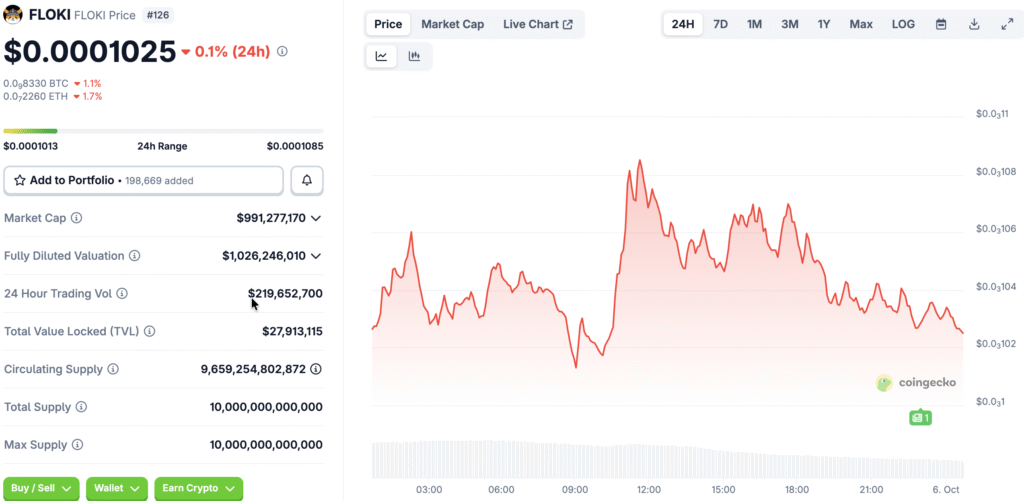Image resolution: width=1024 pixels, height=501 pixels.
Task: Click the price alert bell icon
Action: pyautogui.click(x=307, y=180)
